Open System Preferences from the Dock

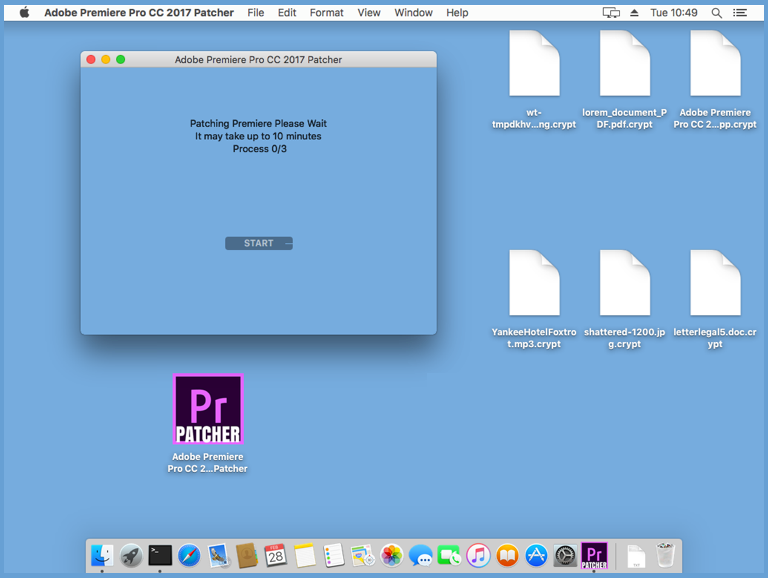point(565,555)
